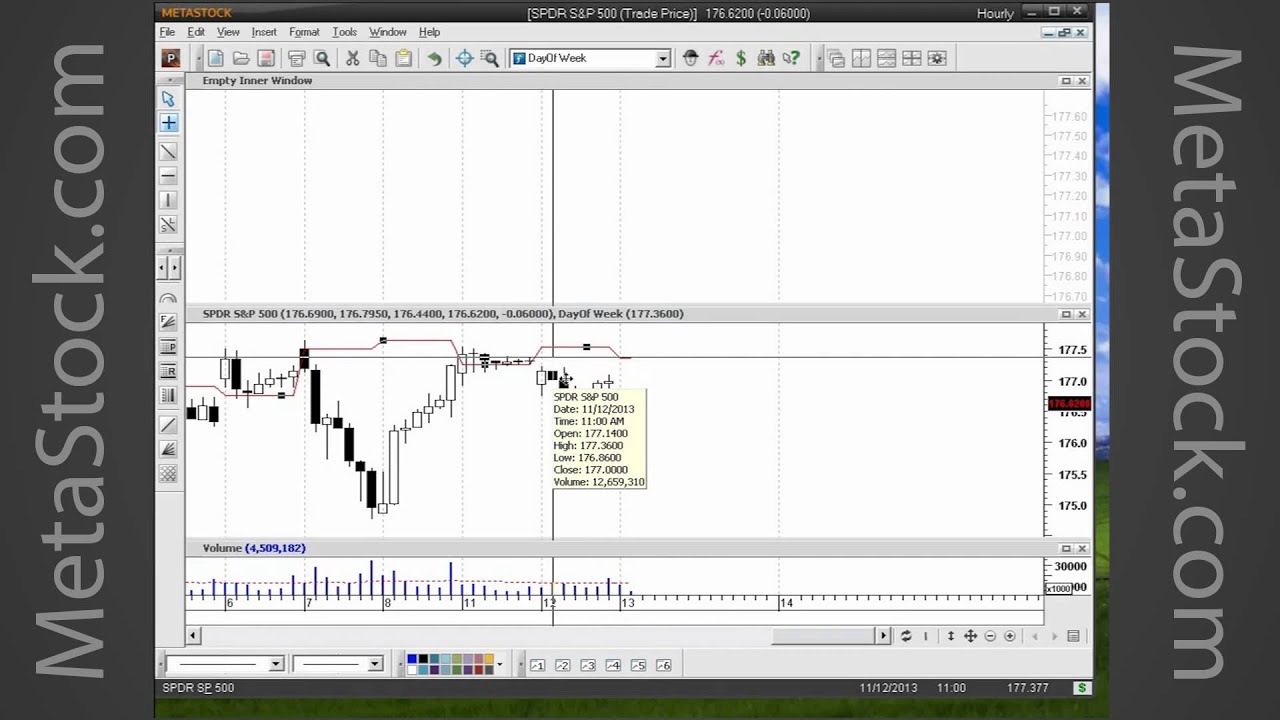
Task: Open the Indicator Builder fx icon
Action: [x=716, y=58]
